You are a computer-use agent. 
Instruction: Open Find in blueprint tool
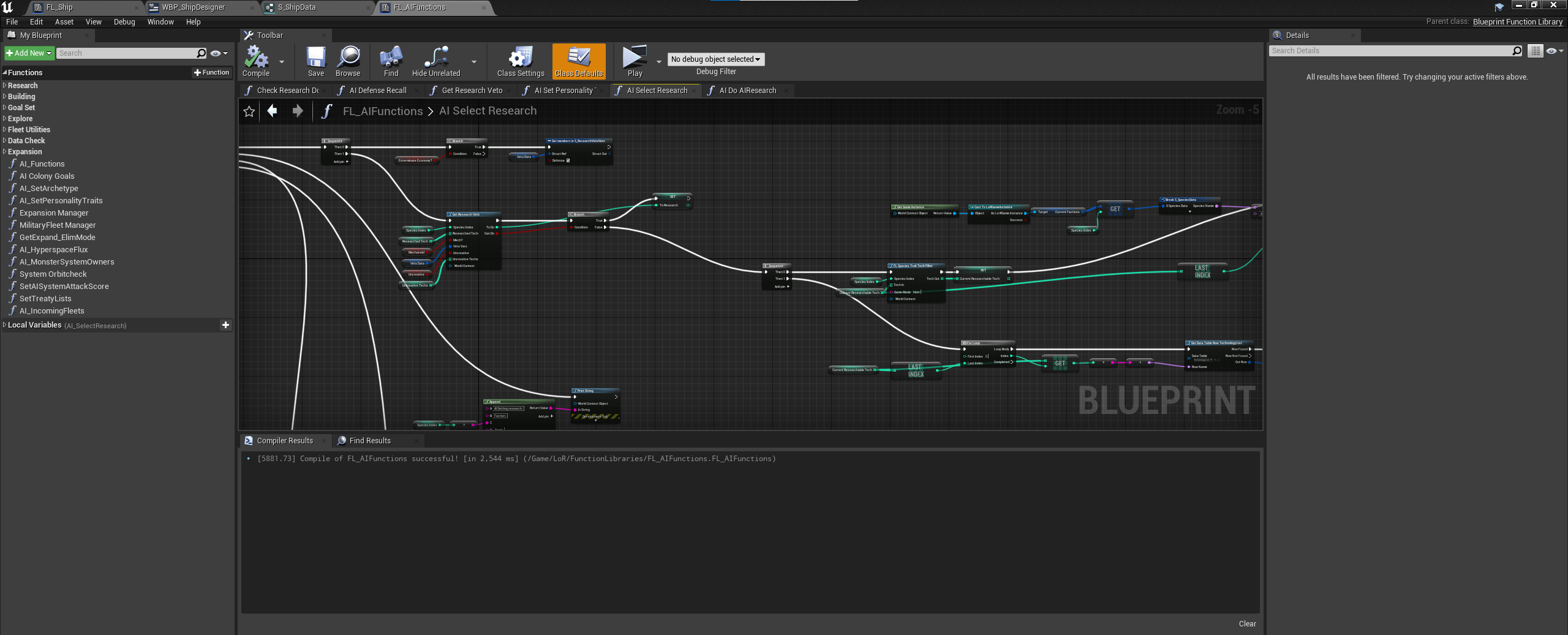pyautogui.click(x=391, y=58)
